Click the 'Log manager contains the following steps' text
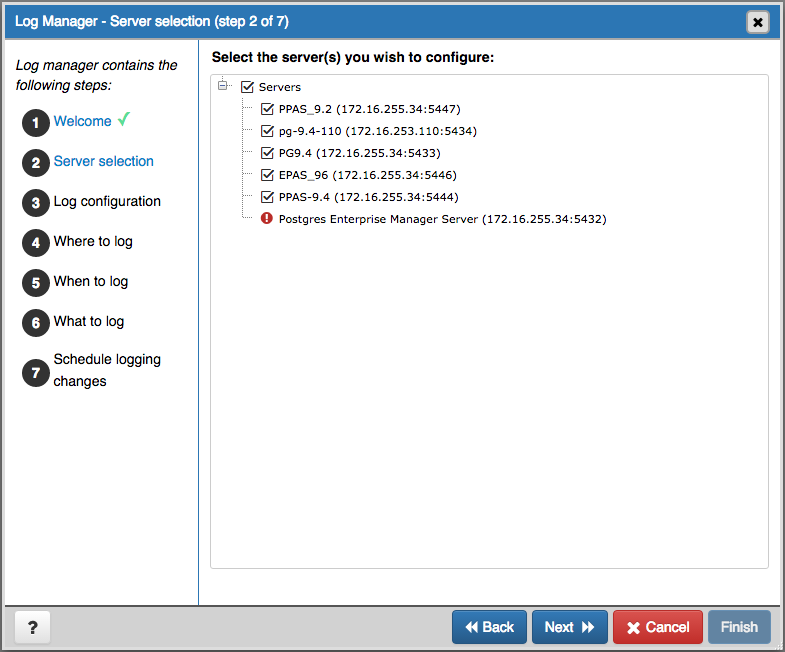This screenshot has width=785, height=652. click(x=96, y=75)
